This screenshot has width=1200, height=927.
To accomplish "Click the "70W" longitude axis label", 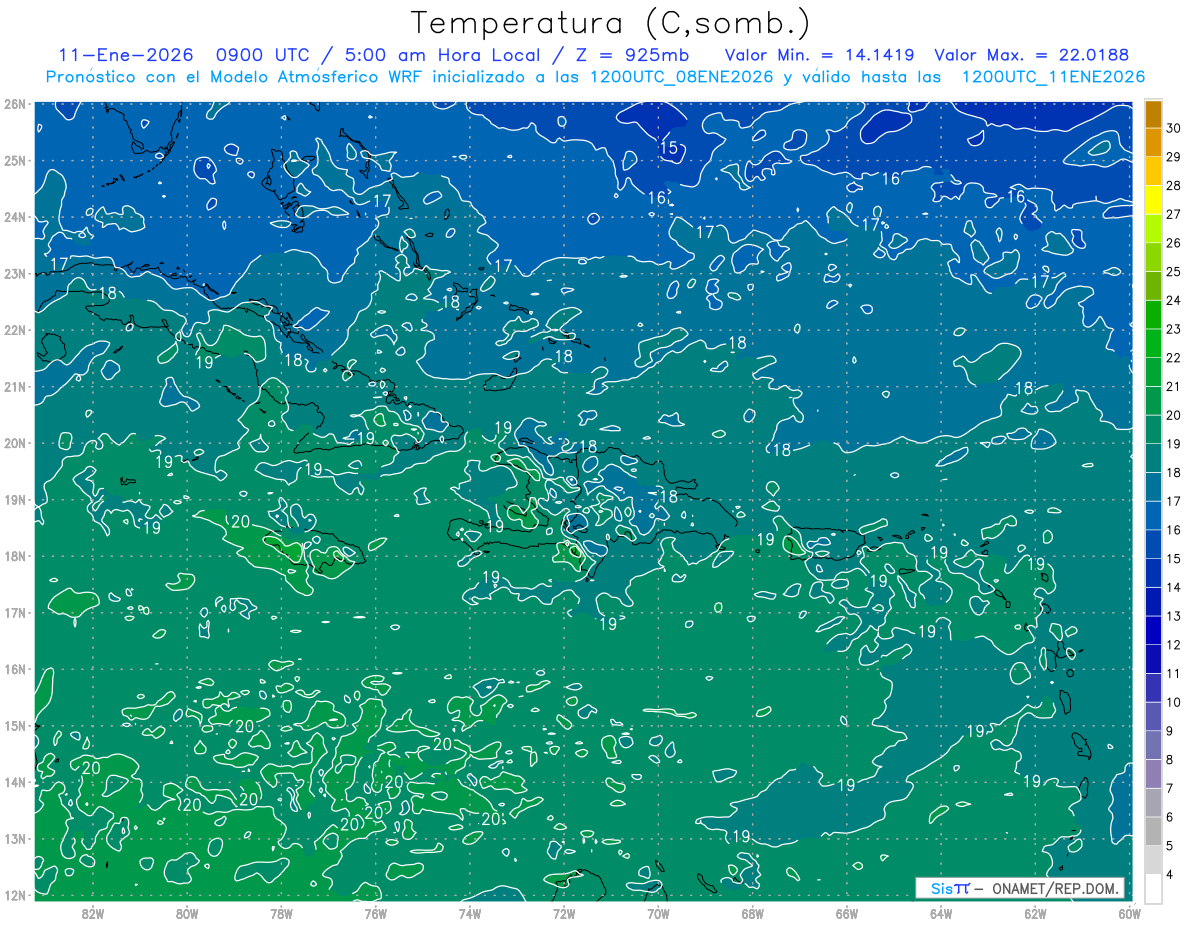I will tap(658, 912).
